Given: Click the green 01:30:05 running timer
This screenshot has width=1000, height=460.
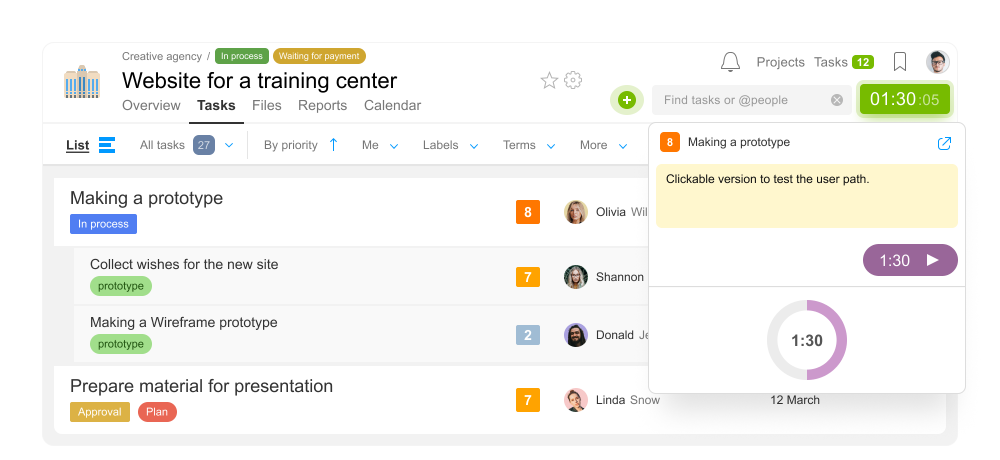Looking at the screenshot, I should click(904, 100).
